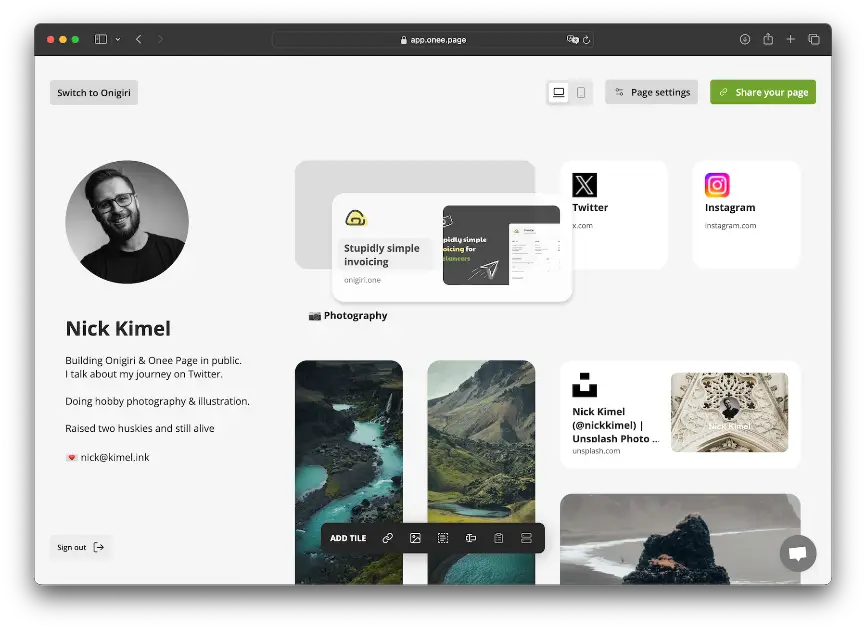The image size is (866, 630).
Task: Click the Switch to Onigiri button
Action: 93,91
